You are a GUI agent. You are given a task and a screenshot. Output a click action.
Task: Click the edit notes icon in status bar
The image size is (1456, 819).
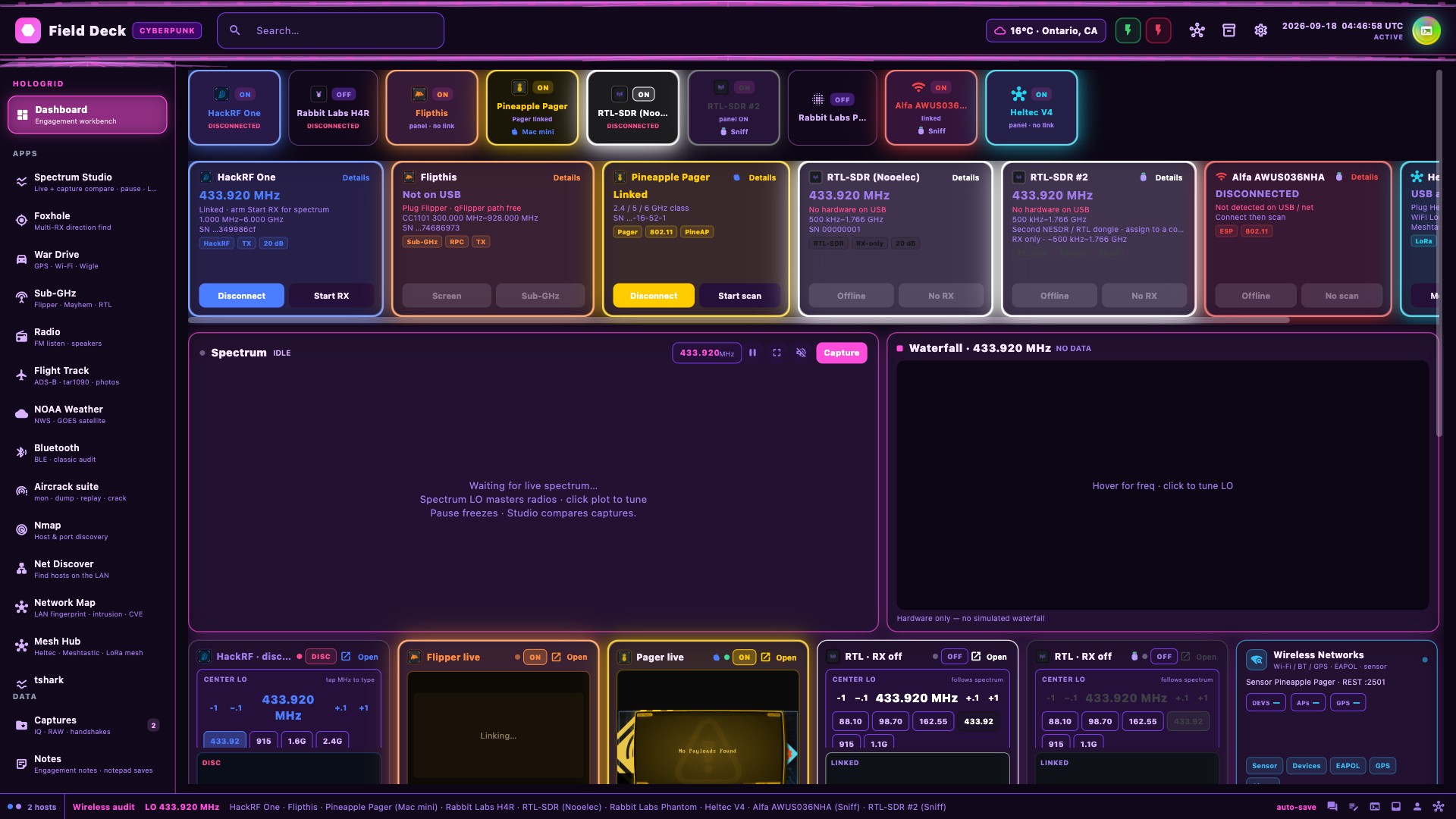1353,807
